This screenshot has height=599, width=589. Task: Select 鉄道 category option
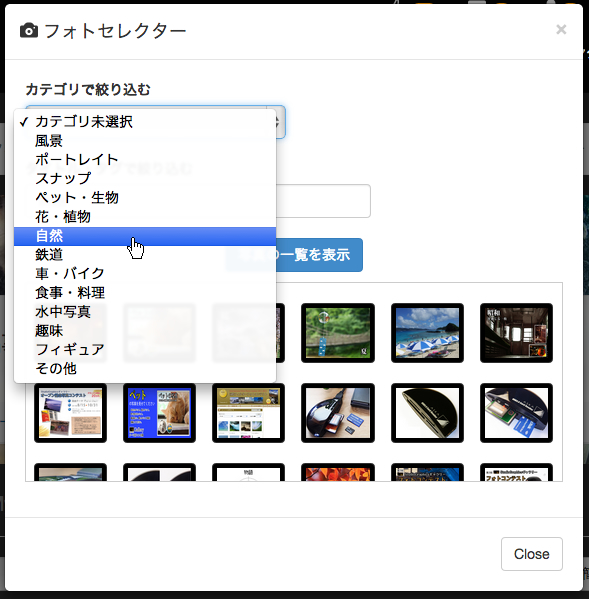point(145,255)
